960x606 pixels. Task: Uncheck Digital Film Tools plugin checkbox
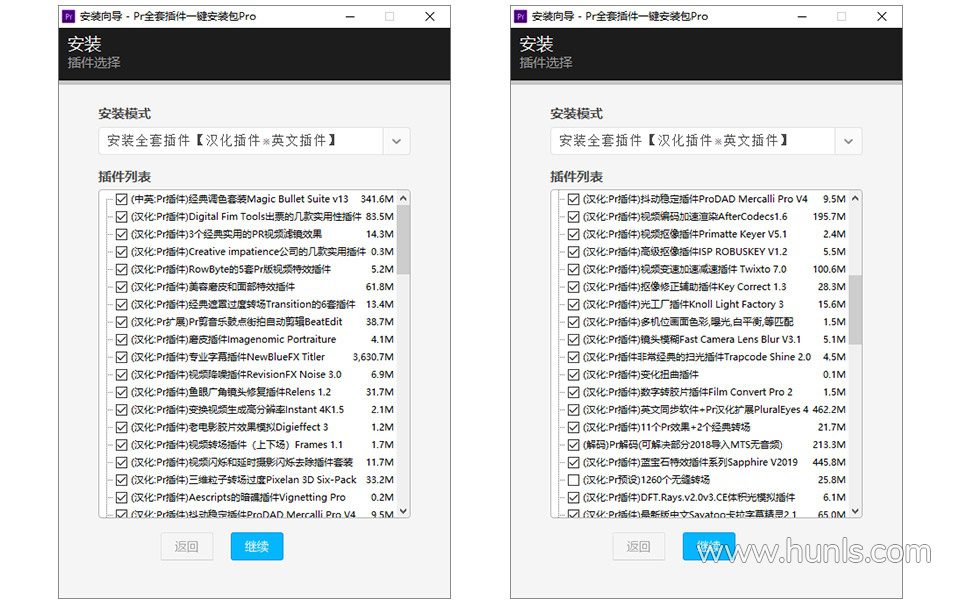tap(121, 217)
